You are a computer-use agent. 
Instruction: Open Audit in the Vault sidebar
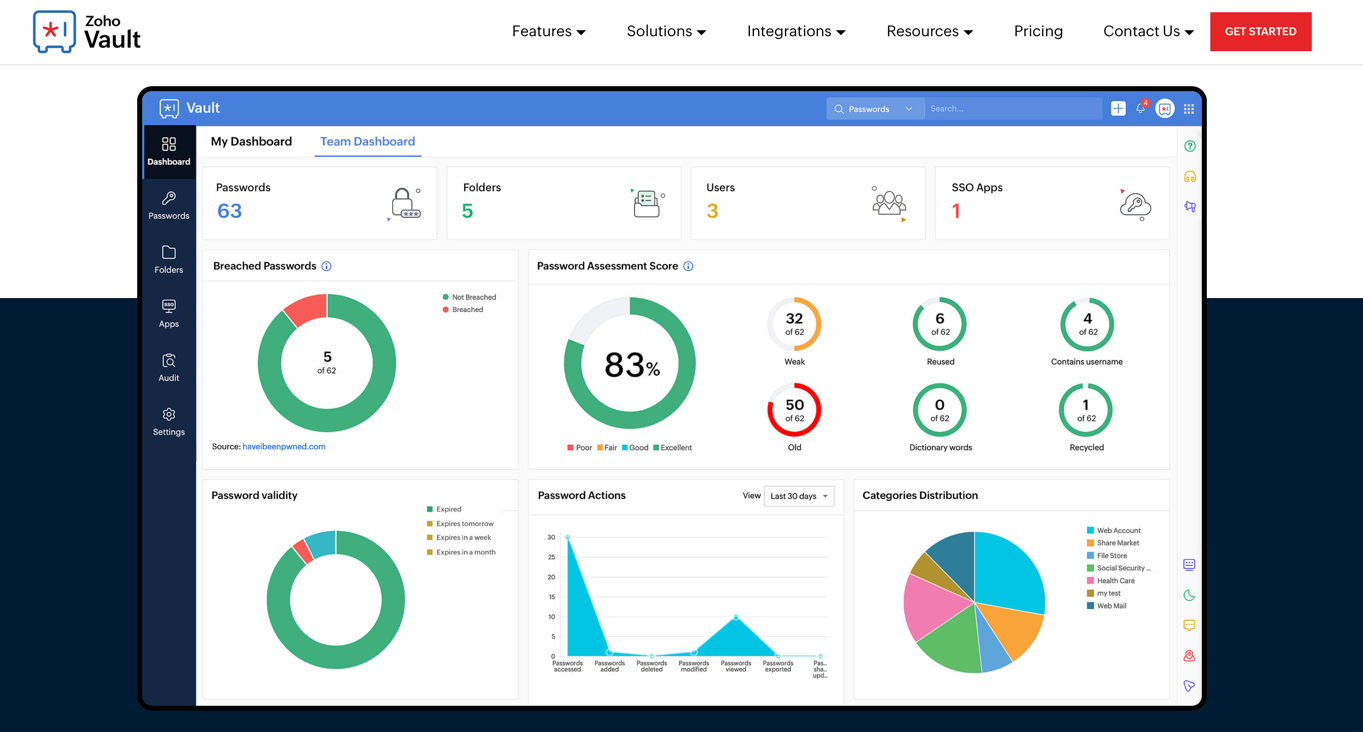coord(168,368)
